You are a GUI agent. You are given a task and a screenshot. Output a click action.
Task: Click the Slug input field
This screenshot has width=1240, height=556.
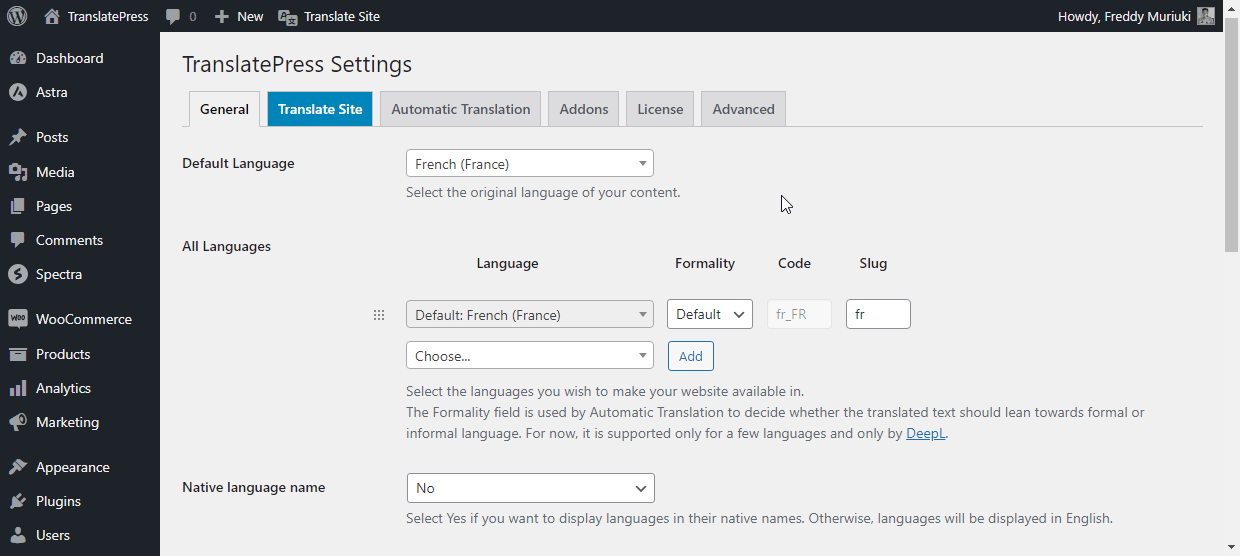tap(878, 314)
